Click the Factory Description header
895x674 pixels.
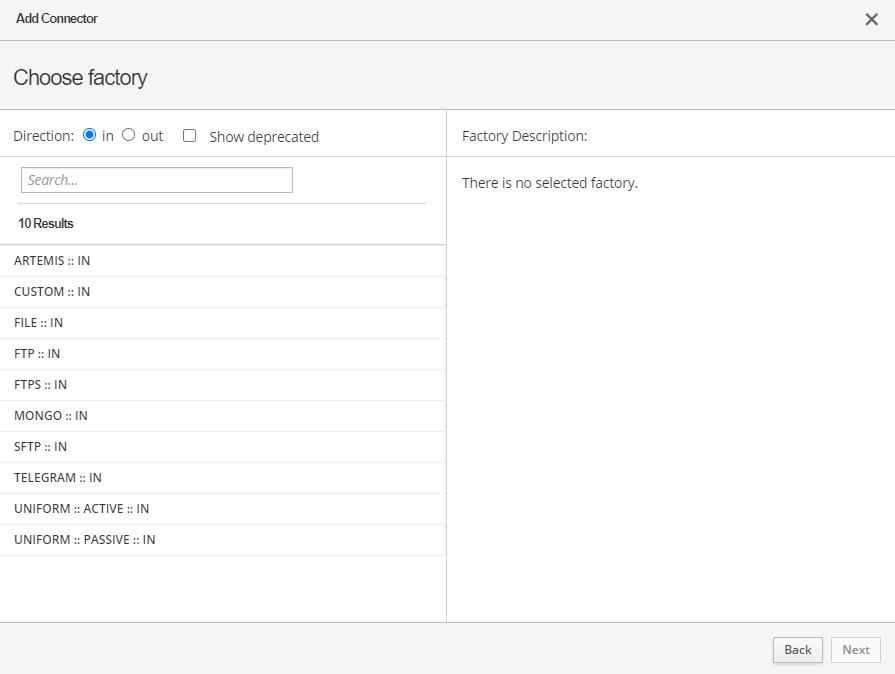click(525, 136)
